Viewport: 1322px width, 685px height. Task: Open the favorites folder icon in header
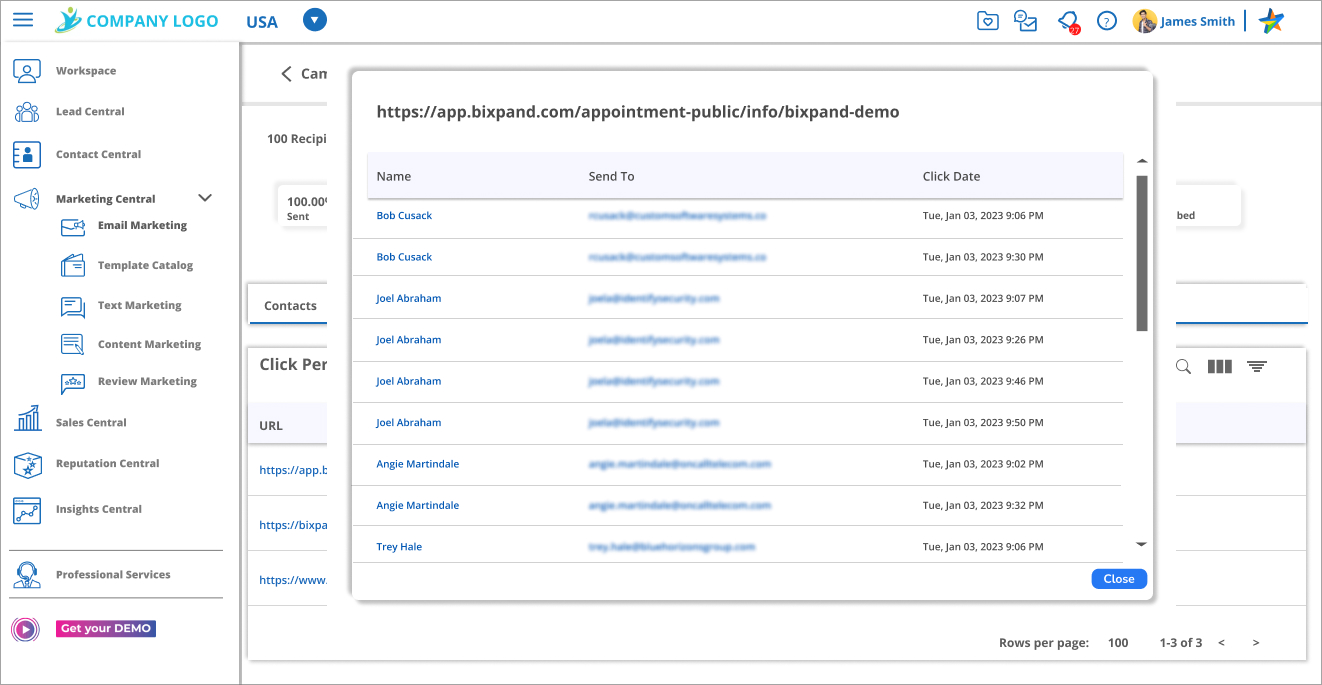(987, 21)
